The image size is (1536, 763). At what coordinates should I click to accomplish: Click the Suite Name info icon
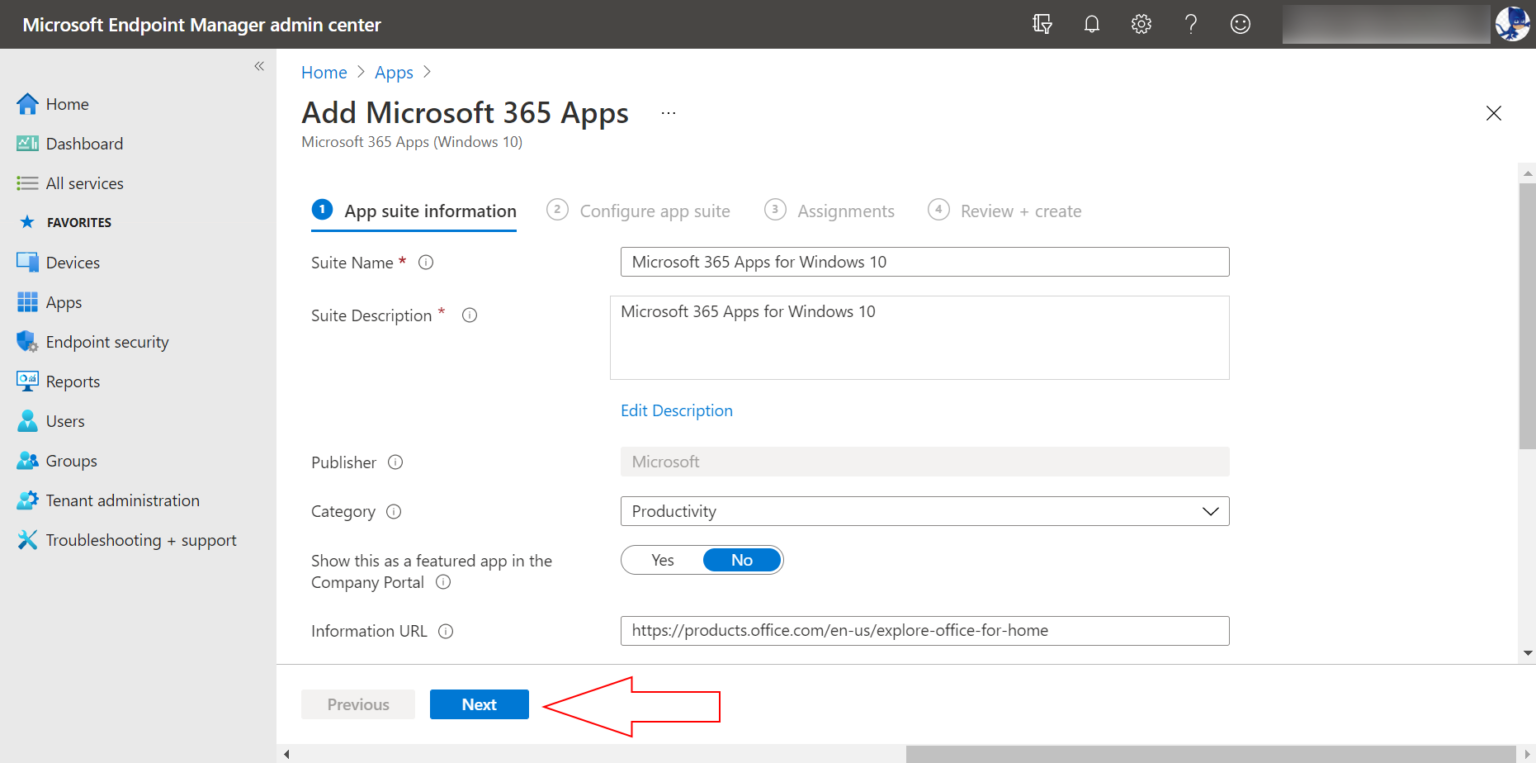pos(426,263)
